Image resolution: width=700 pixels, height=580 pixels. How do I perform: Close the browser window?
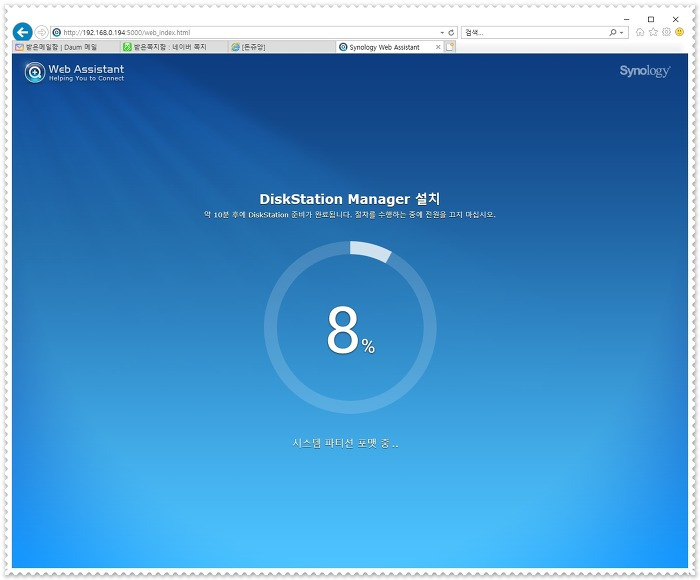coord(675,19)
